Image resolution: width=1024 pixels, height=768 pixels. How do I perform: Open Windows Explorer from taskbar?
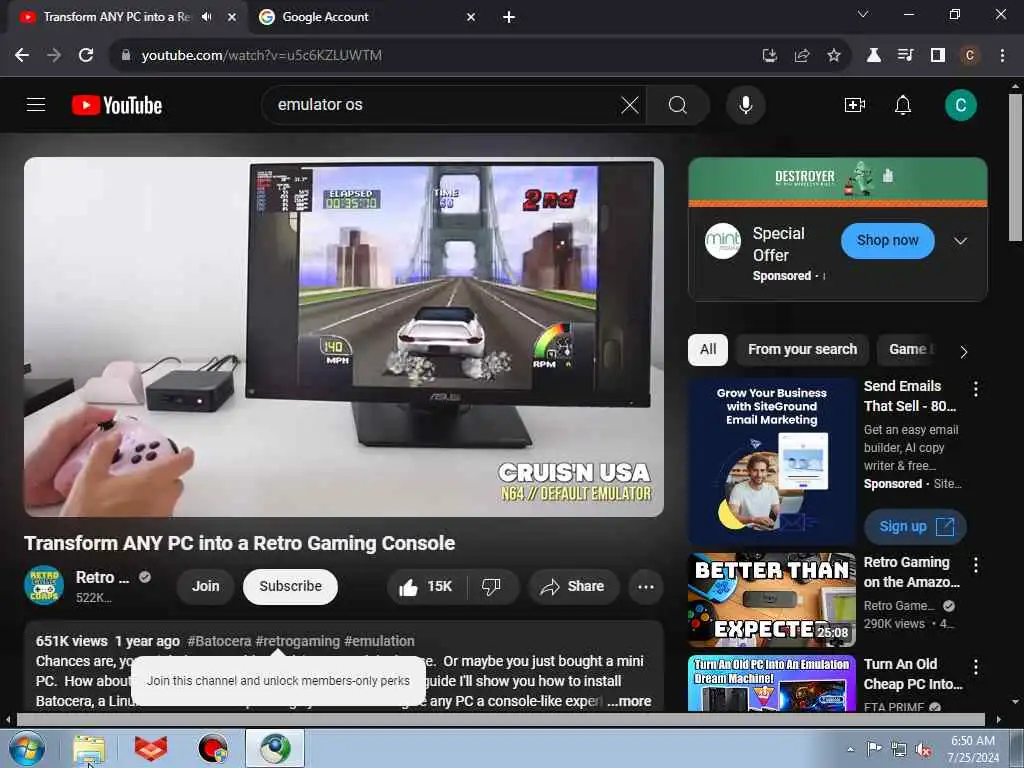tap(89, 749)
